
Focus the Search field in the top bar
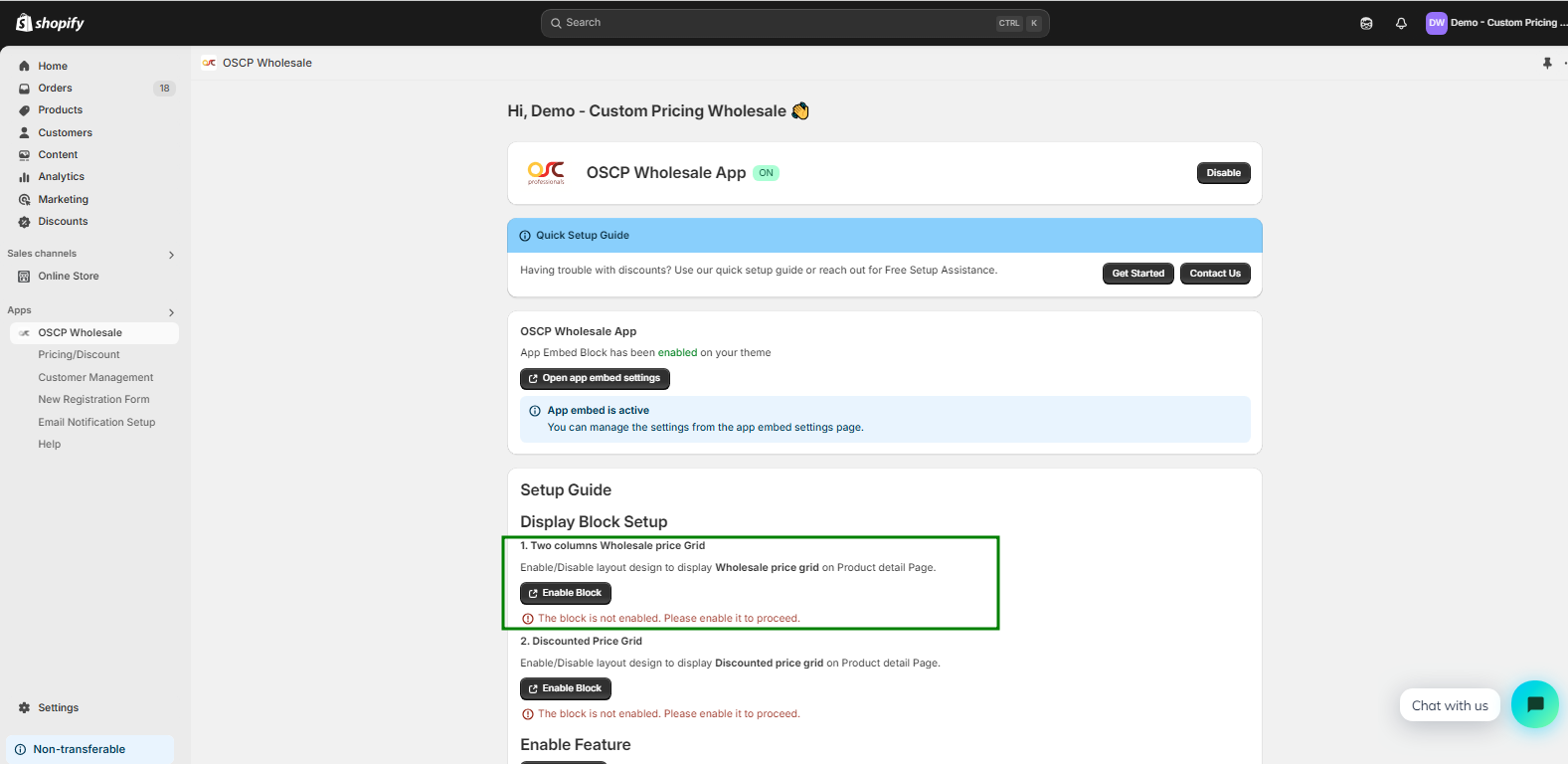pos(776,23)
